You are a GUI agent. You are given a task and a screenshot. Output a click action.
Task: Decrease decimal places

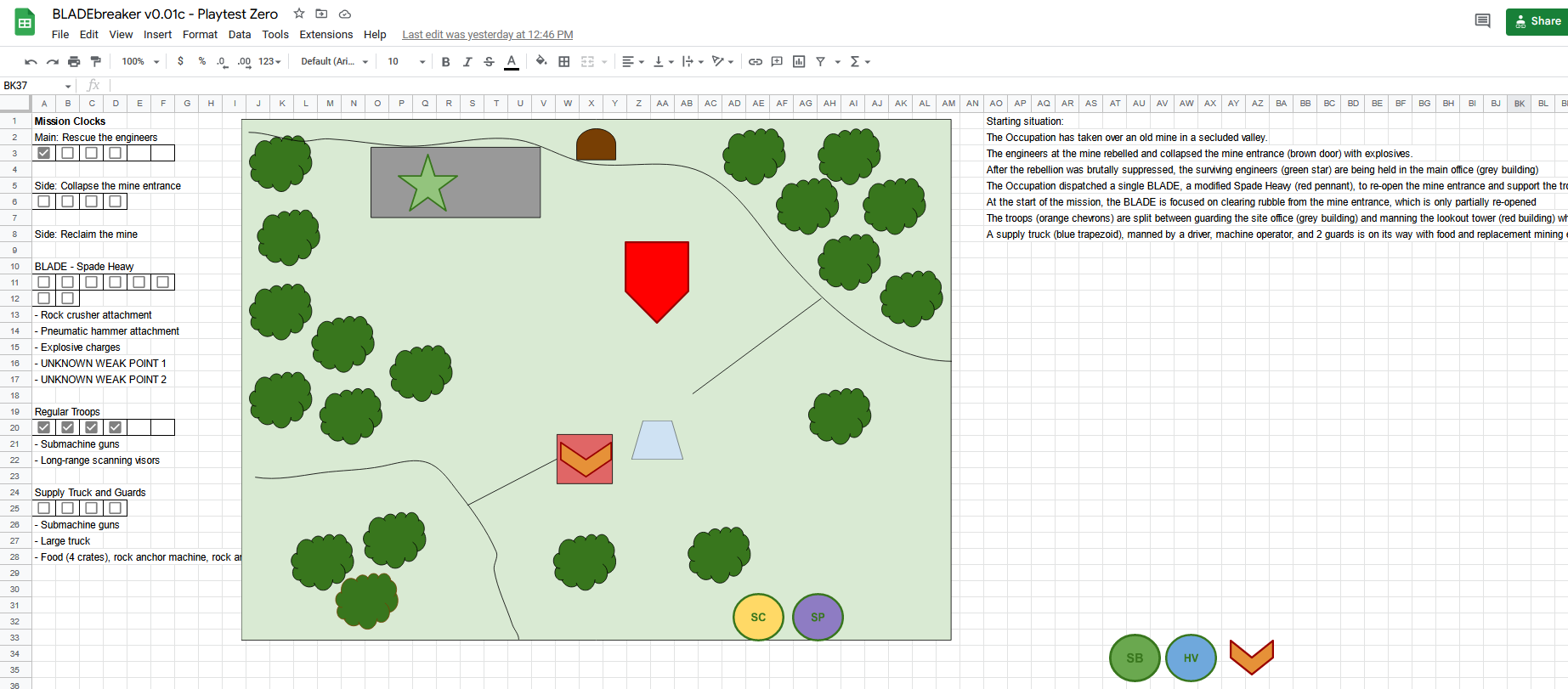tap(222, 61)
